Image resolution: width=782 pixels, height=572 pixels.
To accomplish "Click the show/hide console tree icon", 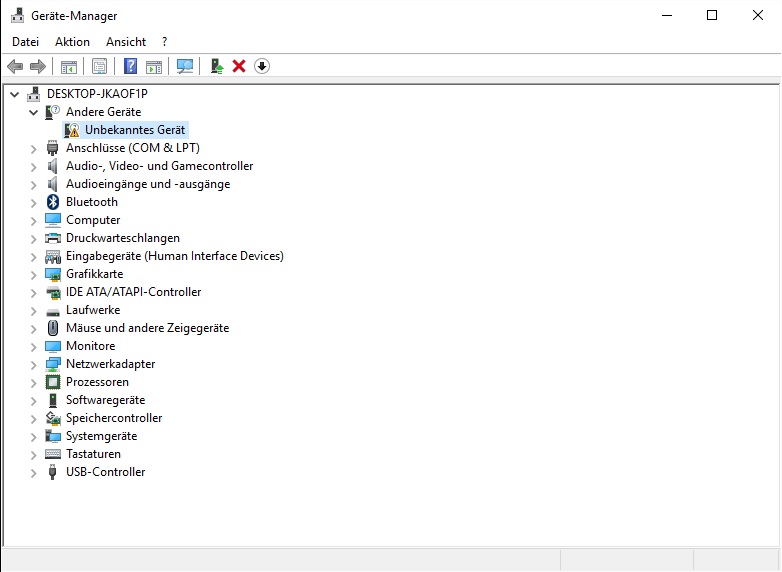I will pyautogui.click(x=69, y=66).
